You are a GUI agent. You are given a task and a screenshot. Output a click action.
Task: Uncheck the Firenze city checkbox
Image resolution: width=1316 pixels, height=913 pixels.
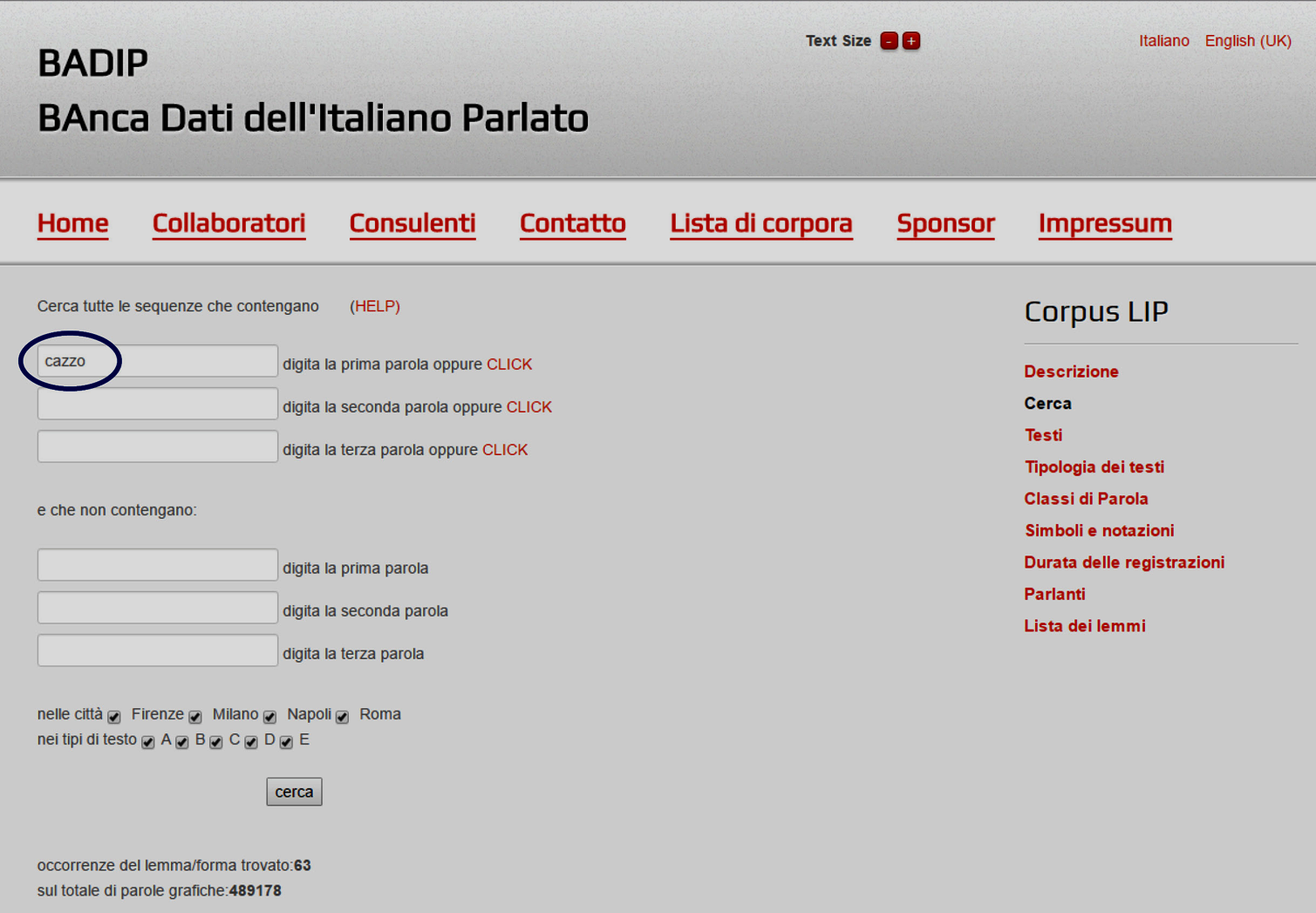click(x=114, y=717)
